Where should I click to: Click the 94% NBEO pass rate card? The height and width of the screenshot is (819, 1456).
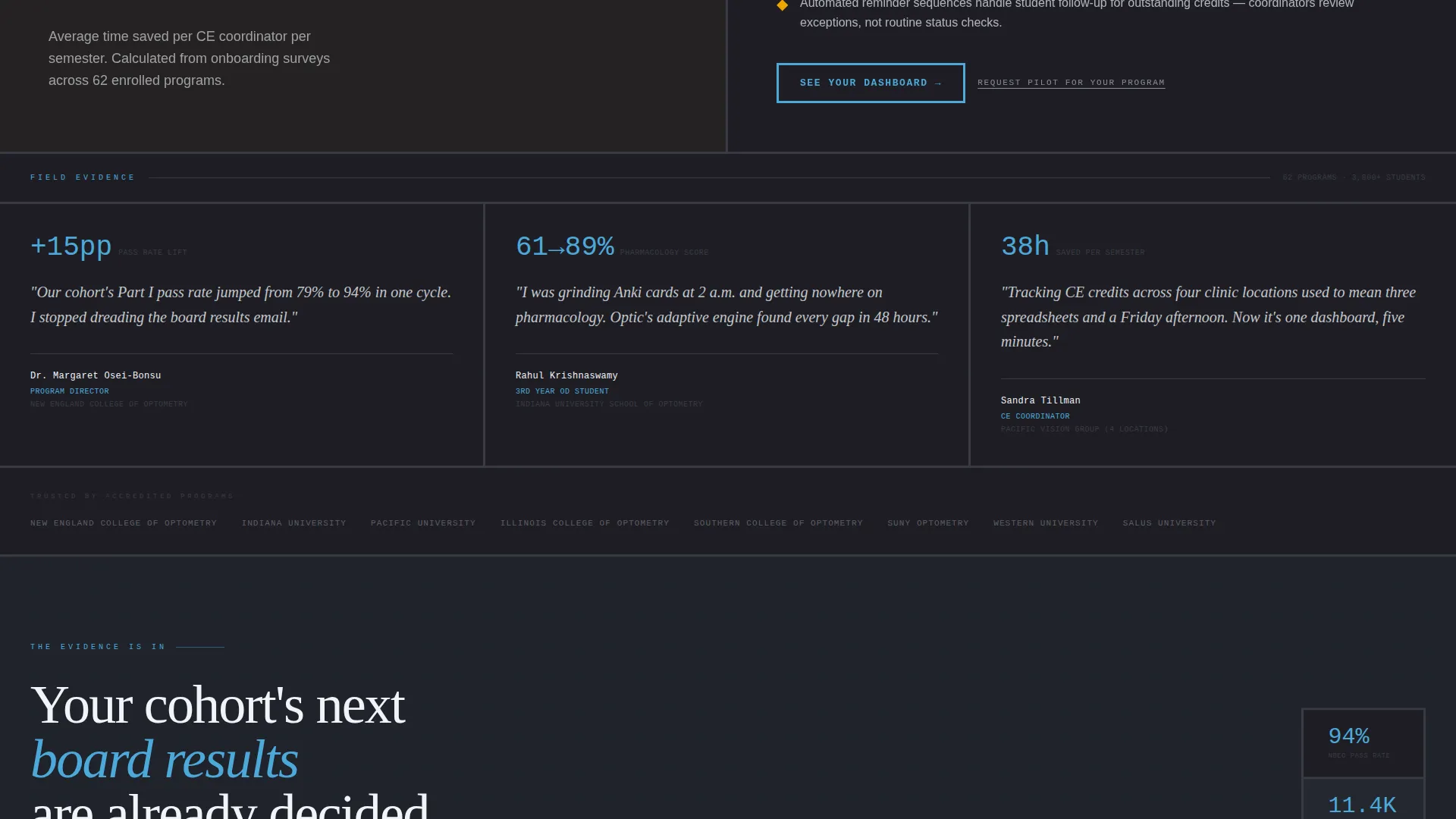[x=1363, y=743]
